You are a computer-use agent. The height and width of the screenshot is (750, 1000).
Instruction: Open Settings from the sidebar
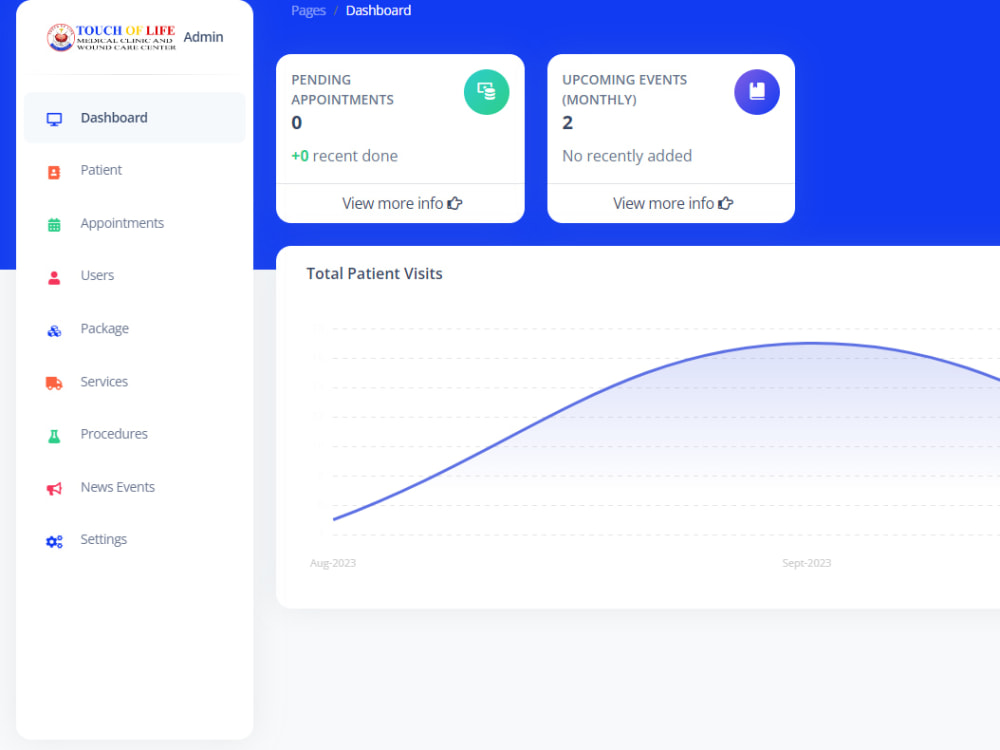coord(135,540)
